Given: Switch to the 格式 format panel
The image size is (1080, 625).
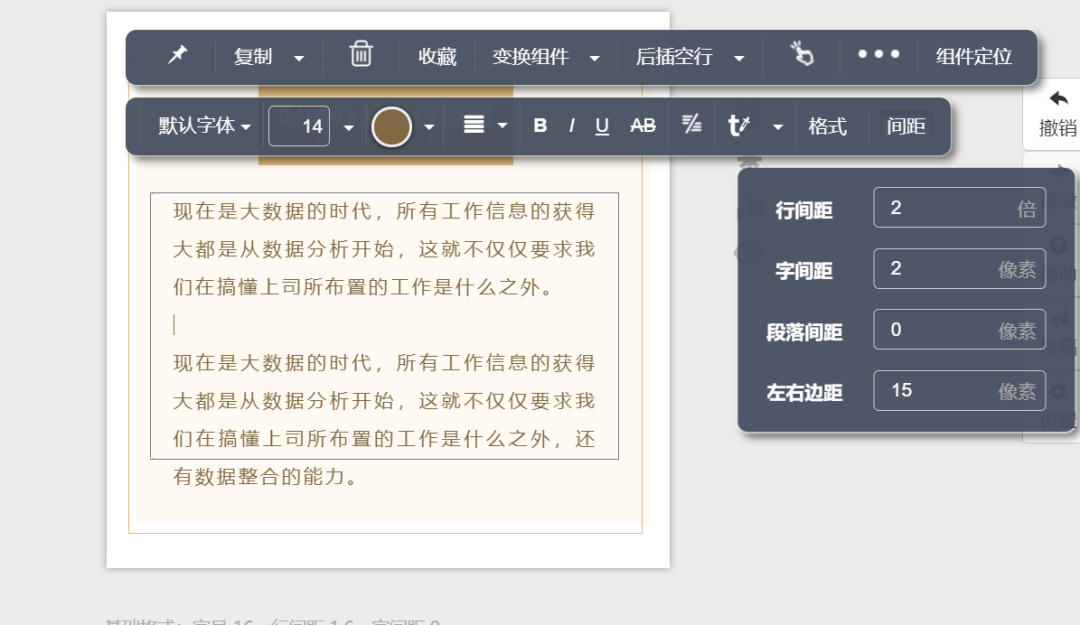Looking at the screenshot, I should point(828,126).
